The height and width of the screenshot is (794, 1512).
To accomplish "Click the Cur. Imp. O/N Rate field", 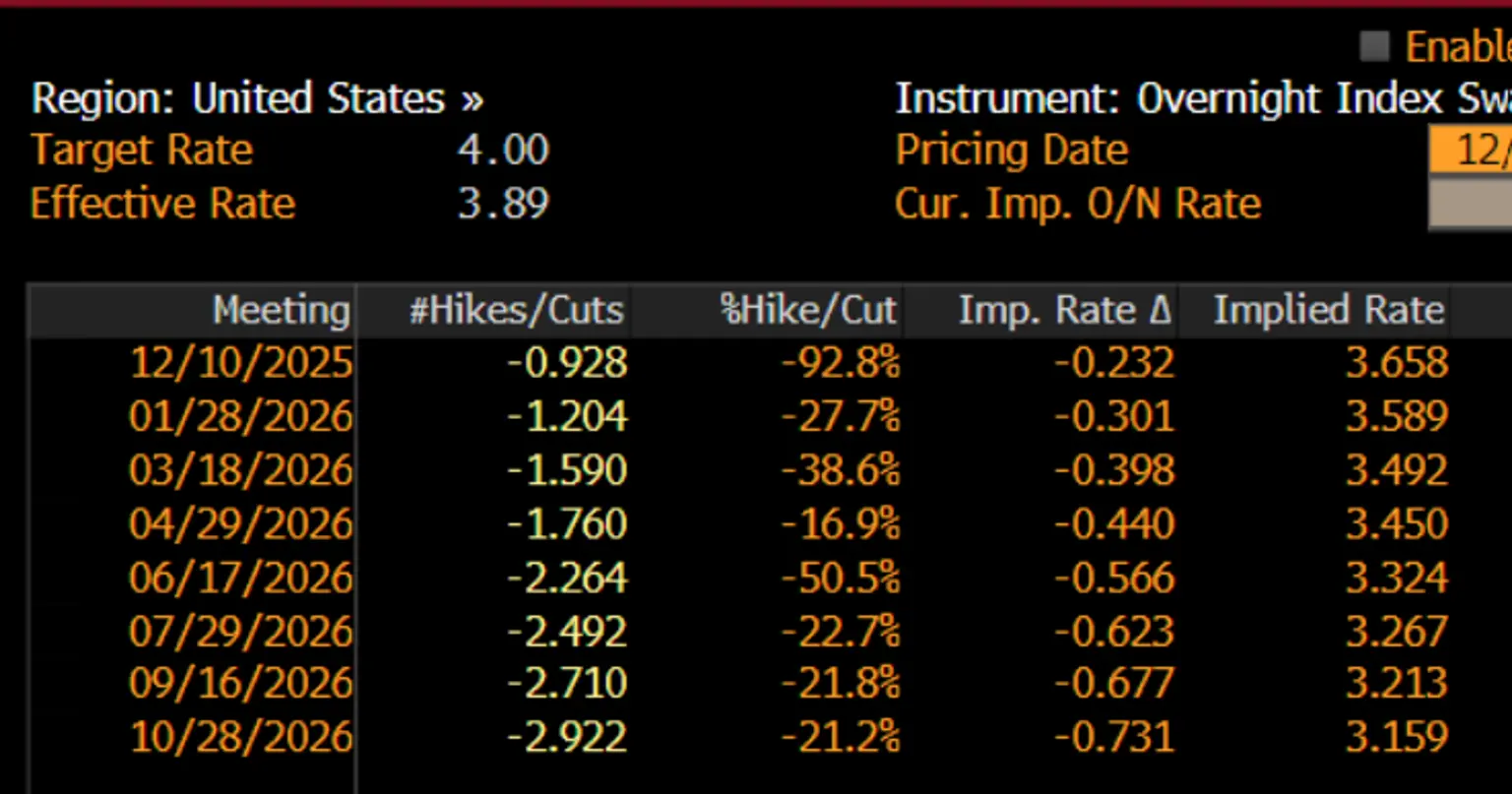I will point(1470,204).
